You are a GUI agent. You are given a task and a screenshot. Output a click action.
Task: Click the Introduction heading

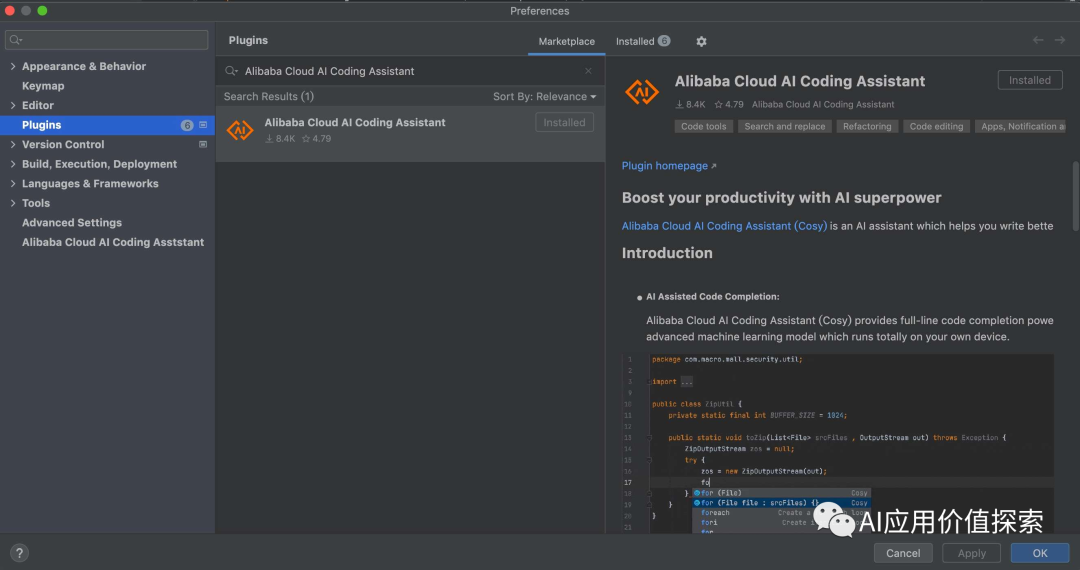(667, 253)
